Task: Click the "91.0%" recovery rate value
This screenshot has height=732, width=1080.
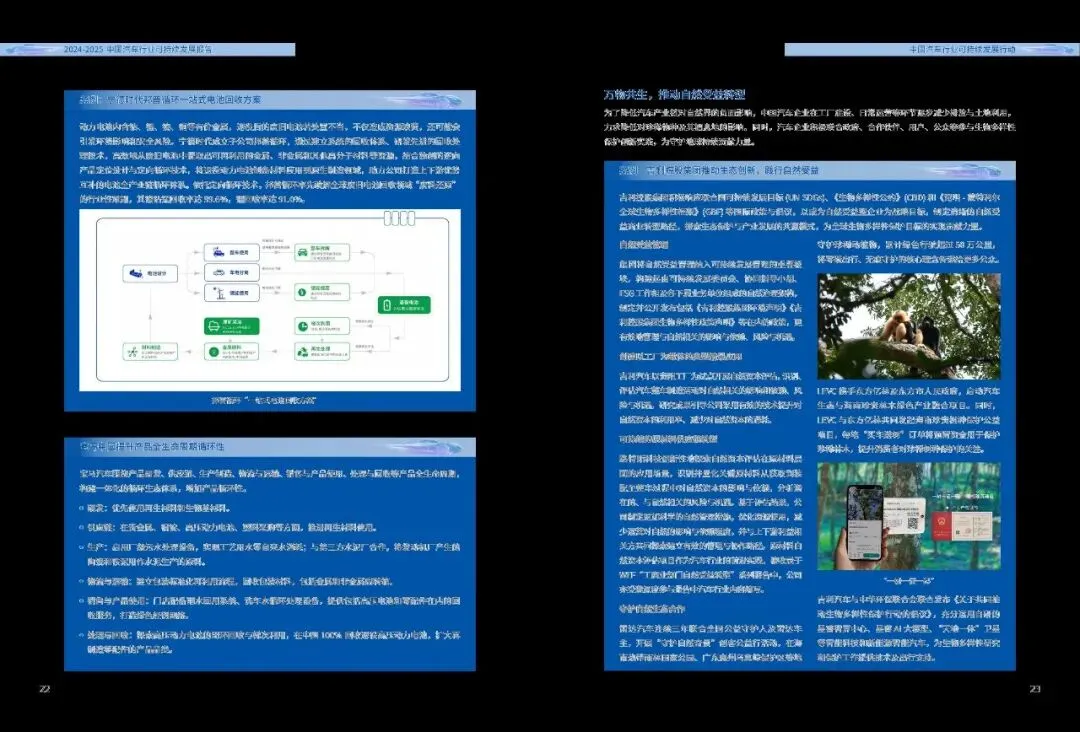Action: tap(291, 200)
